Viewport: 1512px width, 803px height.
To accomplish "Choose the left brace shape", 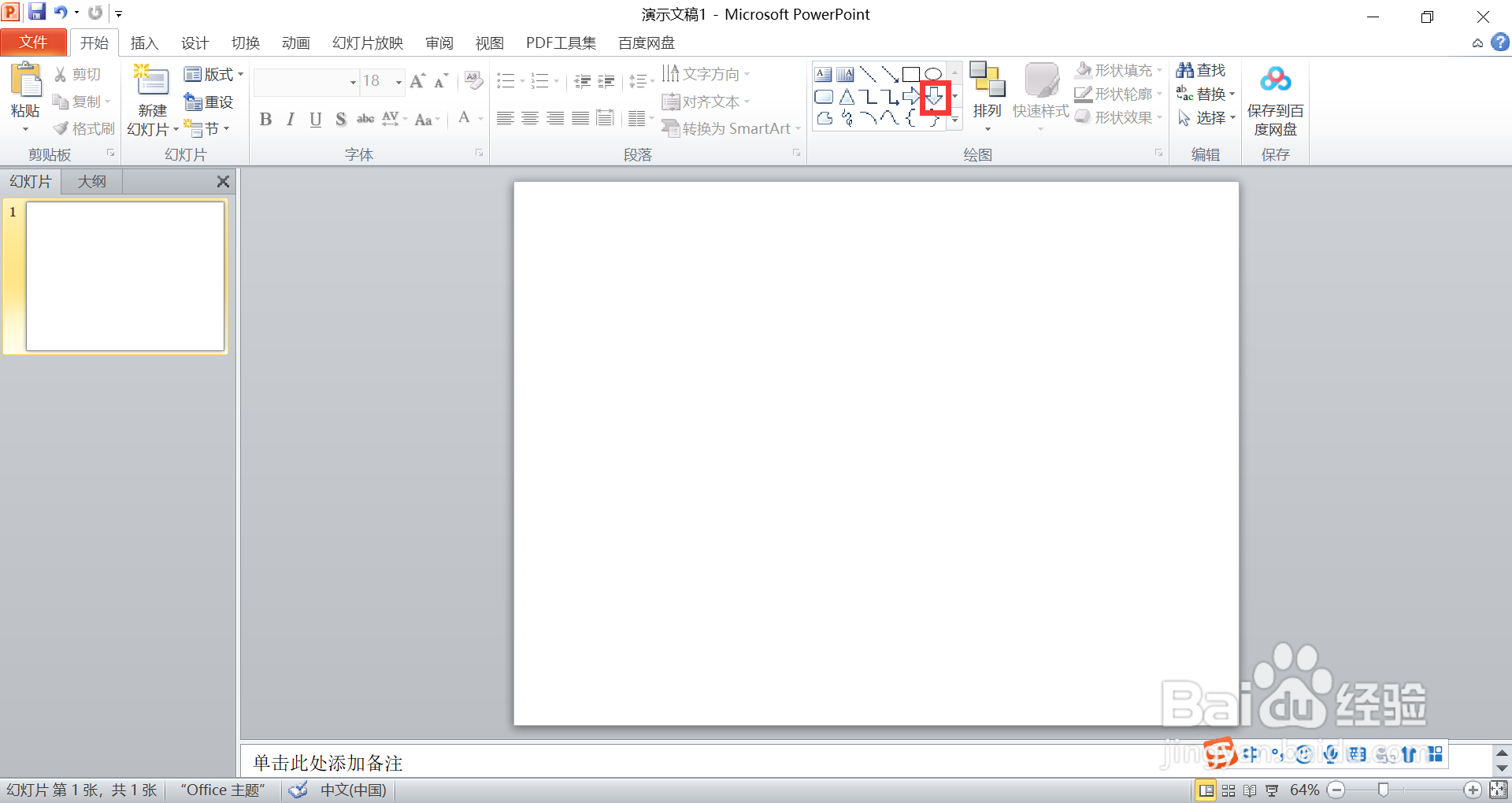I will coord(911,119).
